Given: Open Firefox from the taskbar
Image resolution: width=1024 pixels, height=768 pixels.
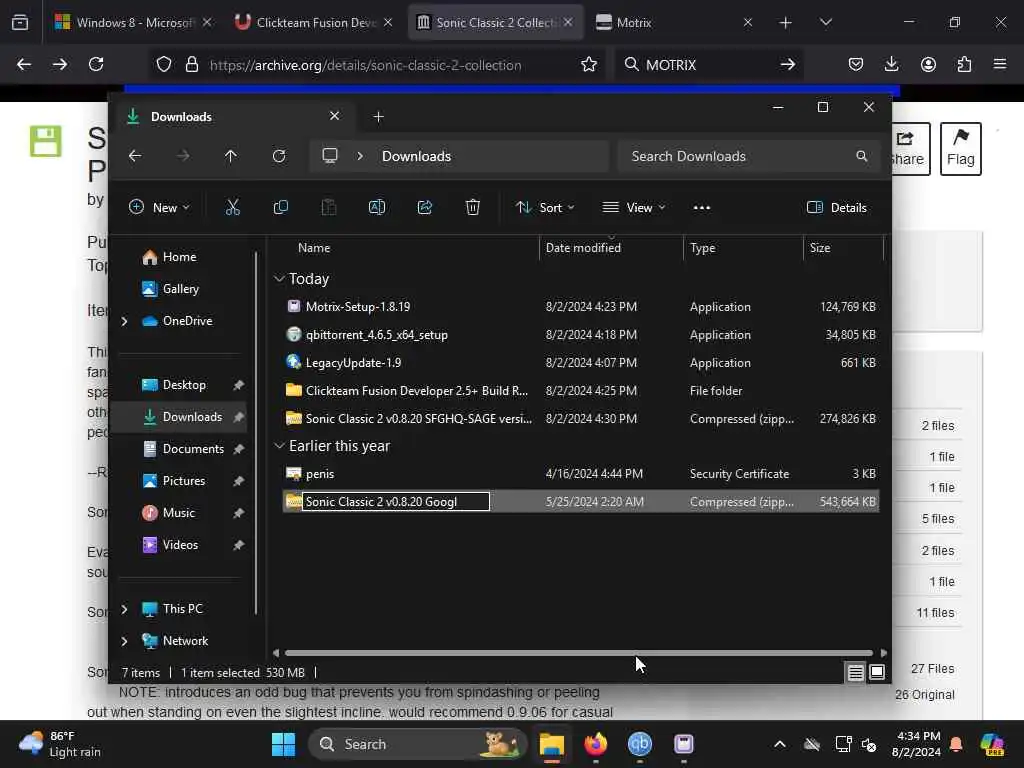Looking at the screenshot, I should tap(596, 744).
